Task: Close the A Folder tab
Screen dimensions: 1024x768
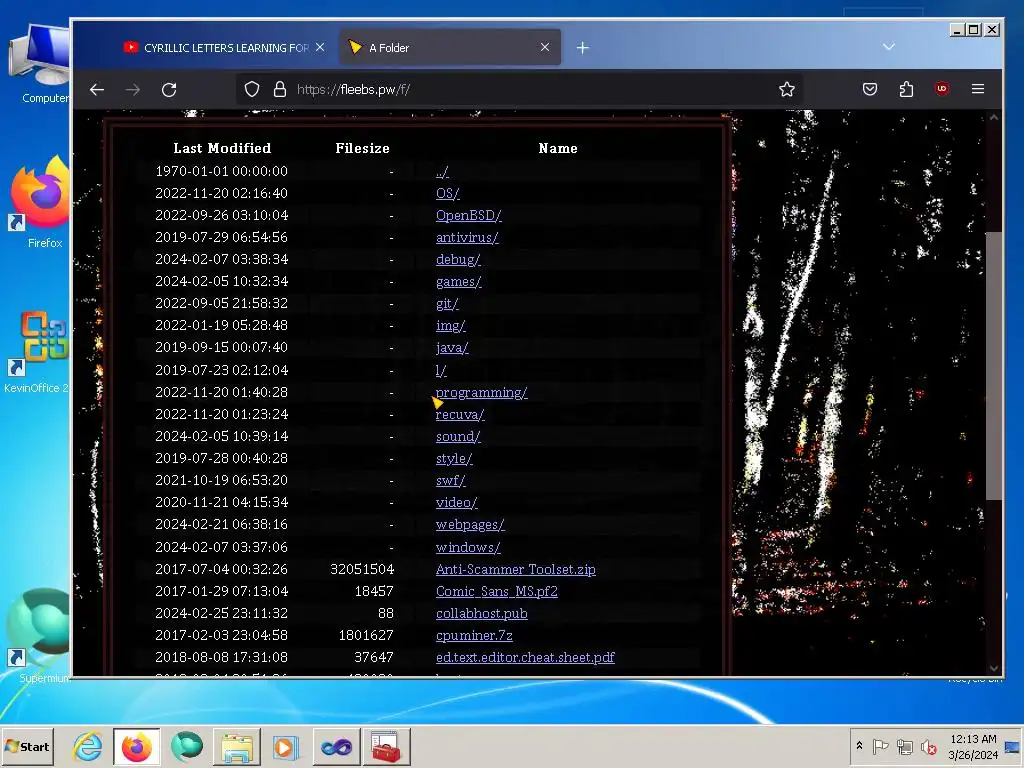Action: click(545, 47)
